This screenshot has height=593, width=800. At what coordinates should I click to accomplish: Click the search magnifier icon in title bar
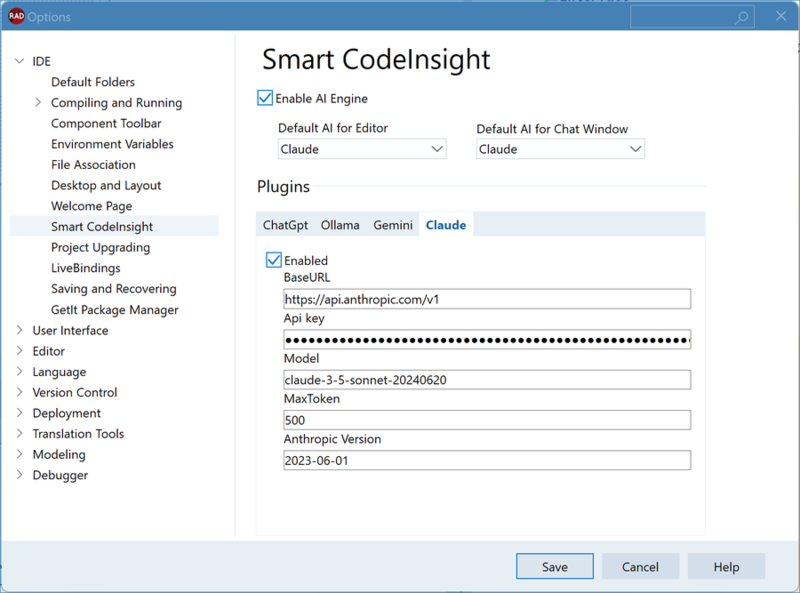742,17
